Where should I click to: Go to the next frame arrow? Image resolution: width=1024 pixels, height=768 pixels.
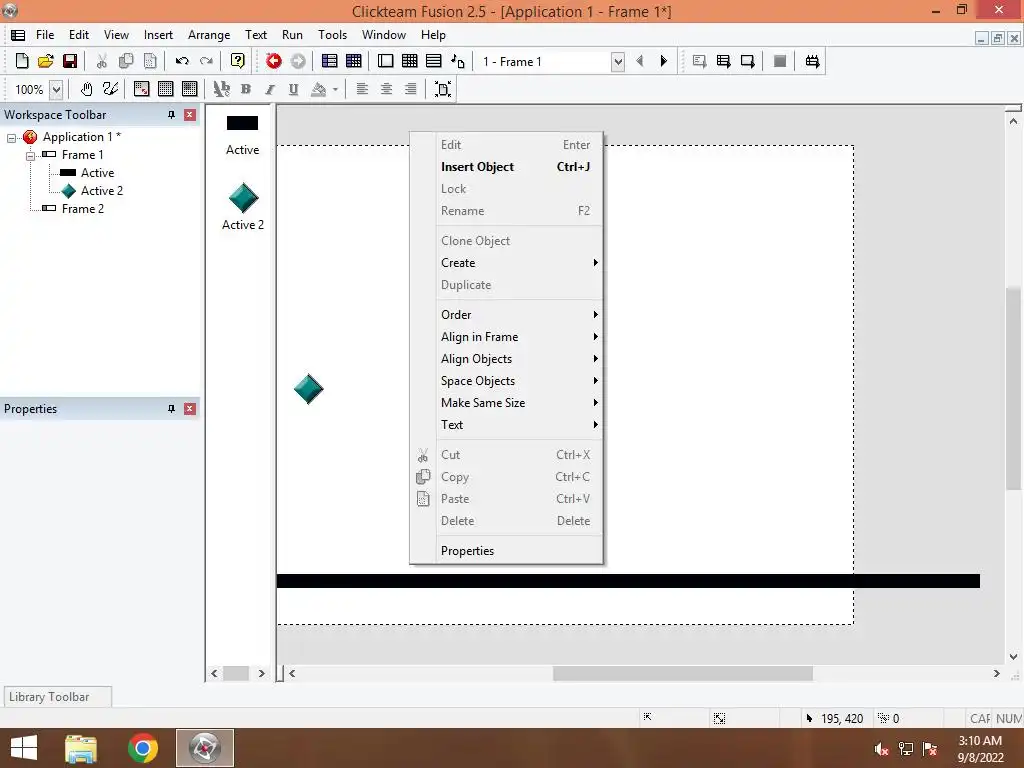[664, 61]
